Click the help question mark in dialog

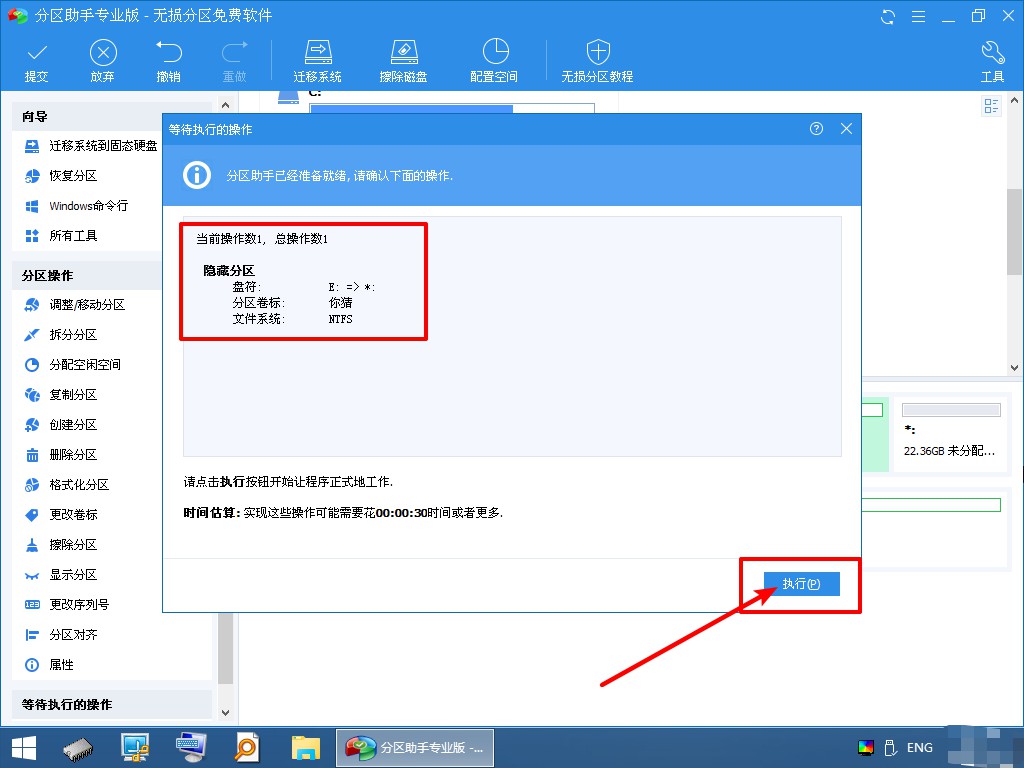pyautogui.click(x=816, y=129)
